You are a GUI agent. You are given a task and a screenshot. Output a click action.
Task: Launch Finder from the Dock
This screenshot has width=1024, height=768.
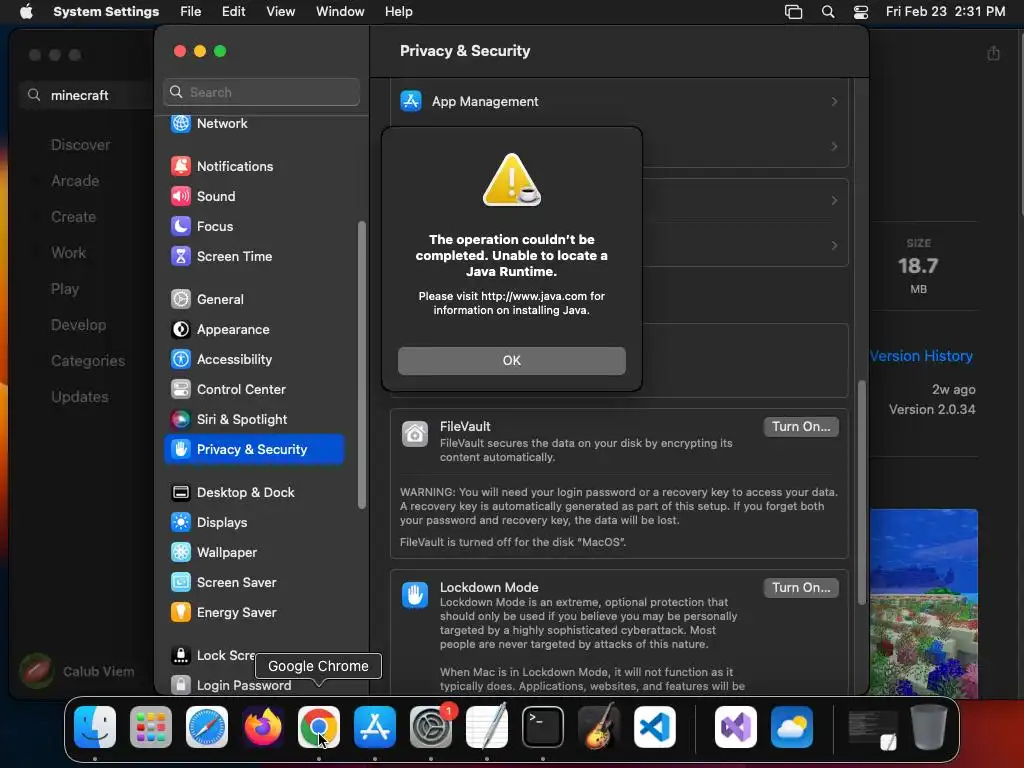pyautogui.click(x=95, y=727)
